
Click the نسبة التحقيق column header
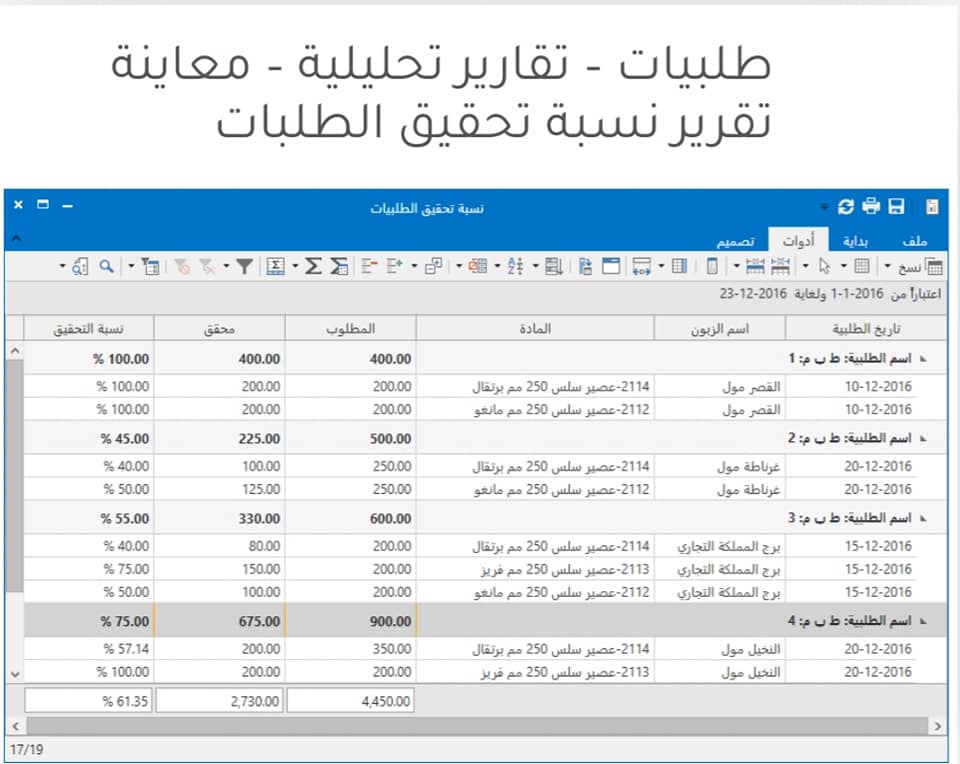click(x=88, y=329)
